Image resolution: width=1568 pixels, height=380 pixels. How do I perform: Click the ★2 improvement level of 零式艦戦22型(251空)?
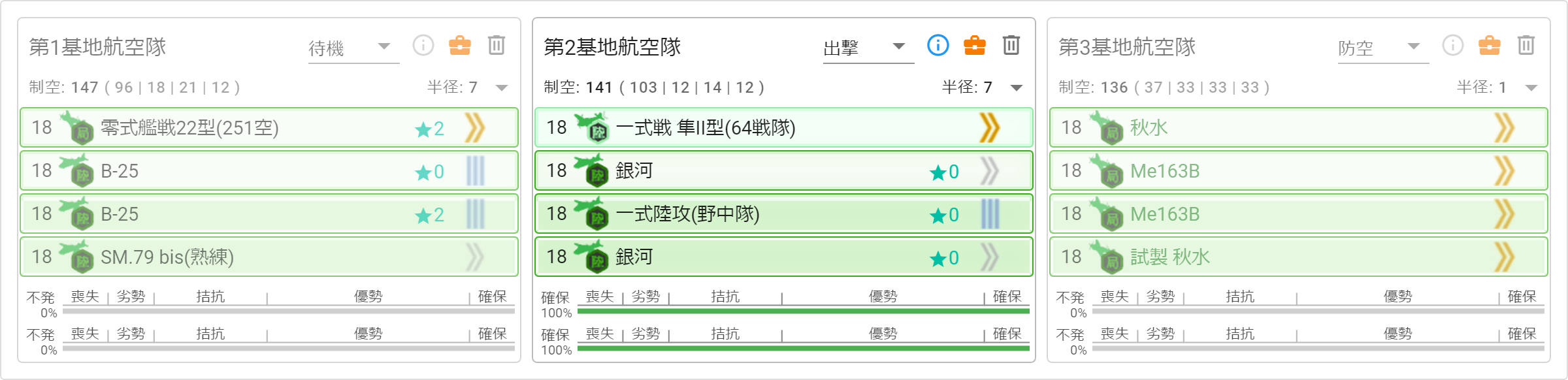pyautogui.click(x=430, y=129)
